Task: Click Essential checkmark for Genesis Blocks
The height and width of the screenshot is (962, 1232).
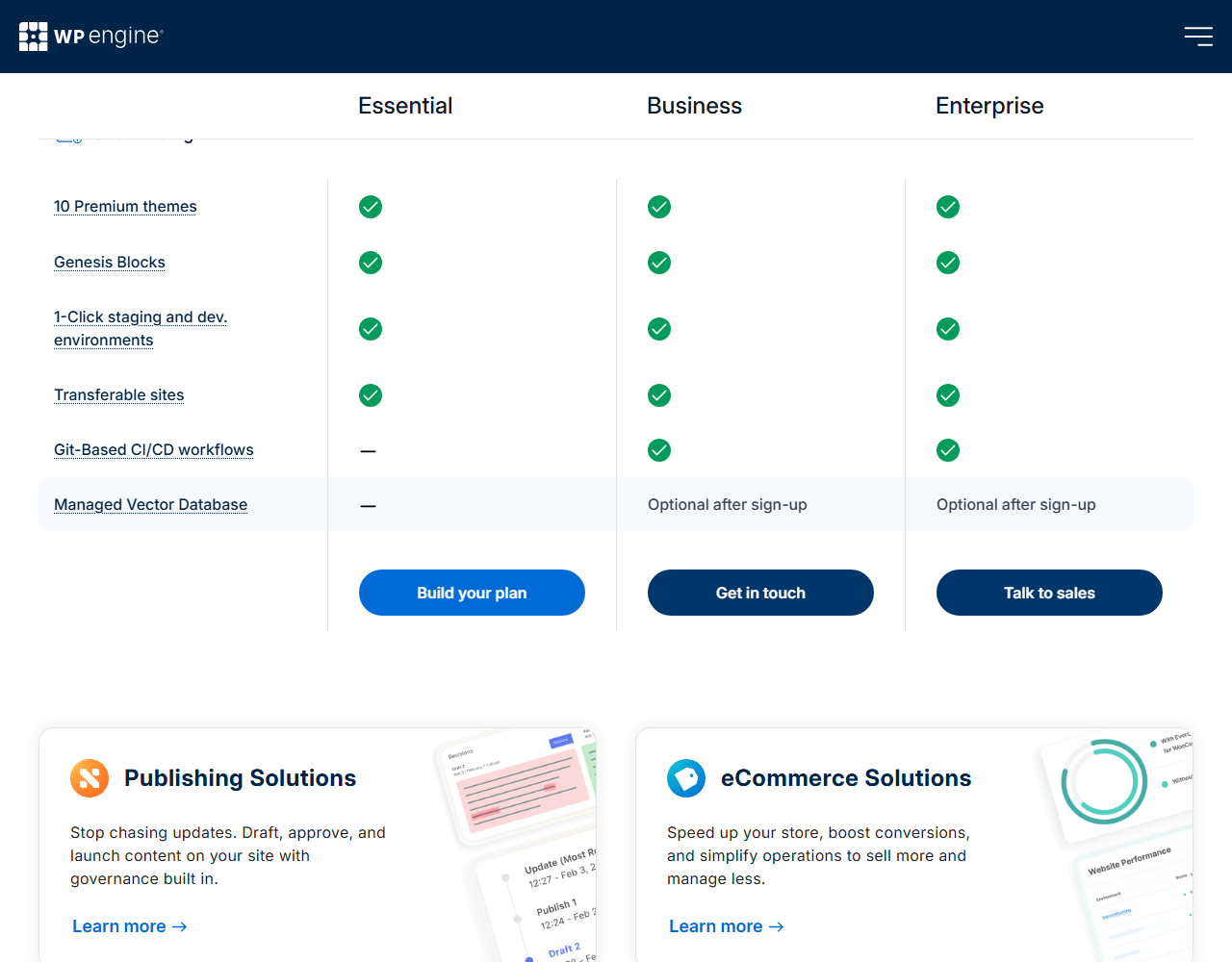Action: (x=371, y=263)
